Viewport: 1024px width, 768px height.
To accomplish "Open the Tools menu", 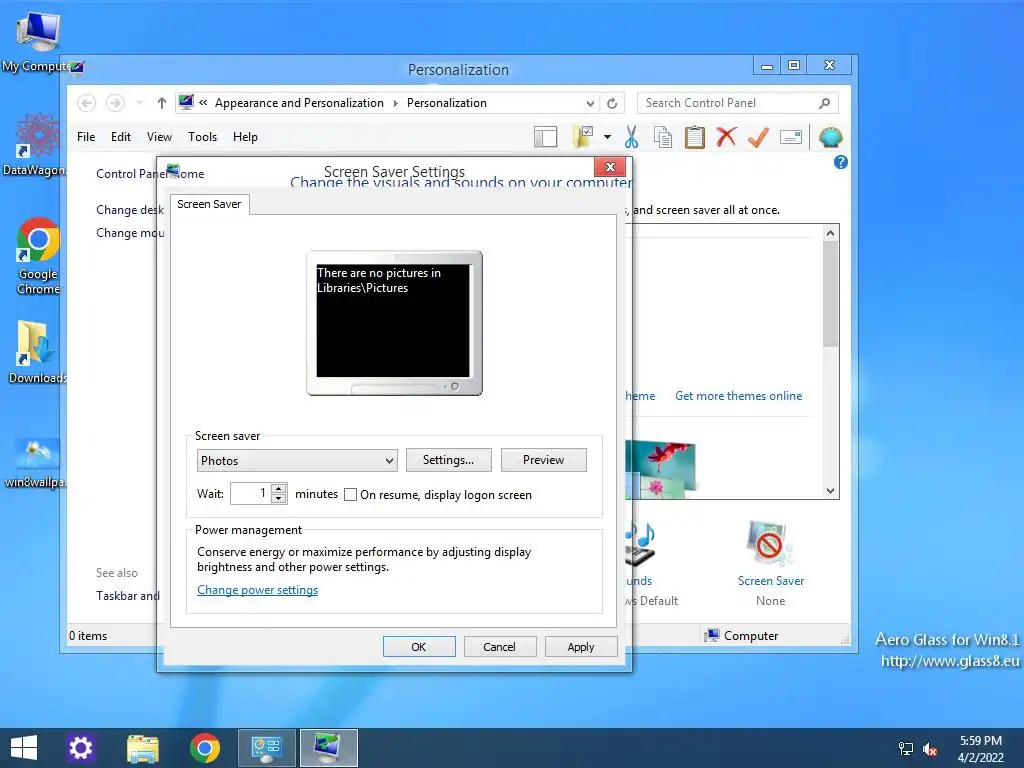I will [x=202, y=136].
